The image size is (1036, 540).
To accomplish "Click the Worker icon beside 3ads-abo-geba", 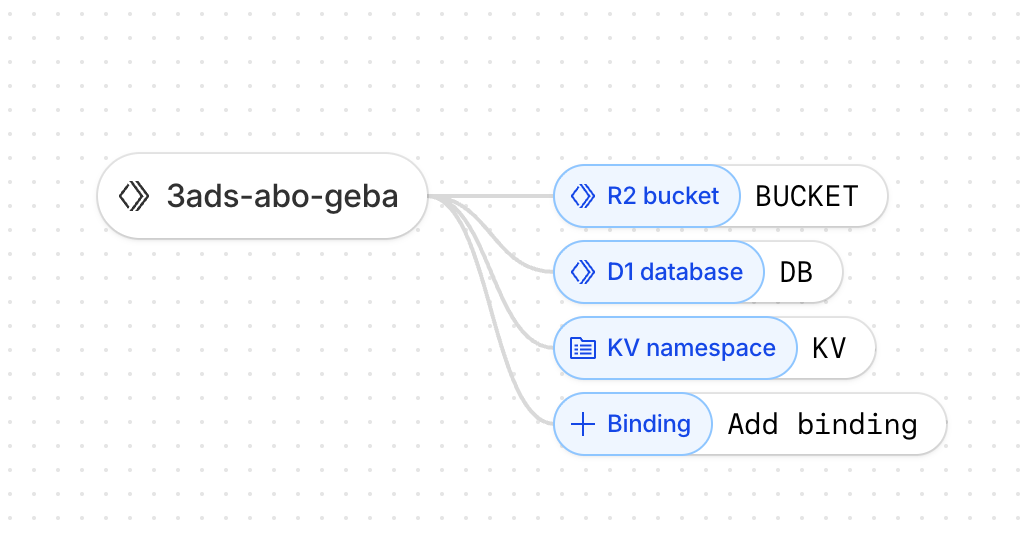I will (x=134, y=196).
